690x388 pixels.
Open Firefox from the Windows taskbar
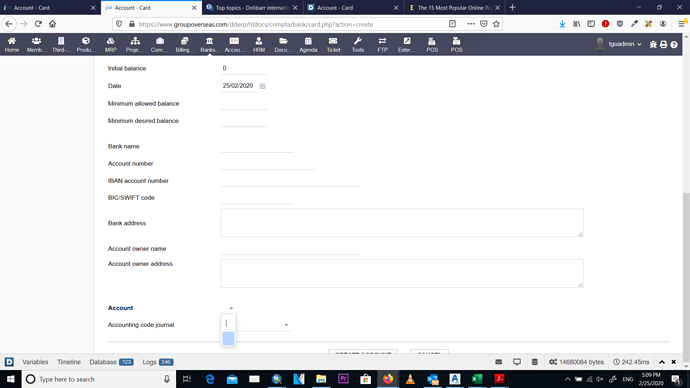pyautogui.click(x=388, y=379)
